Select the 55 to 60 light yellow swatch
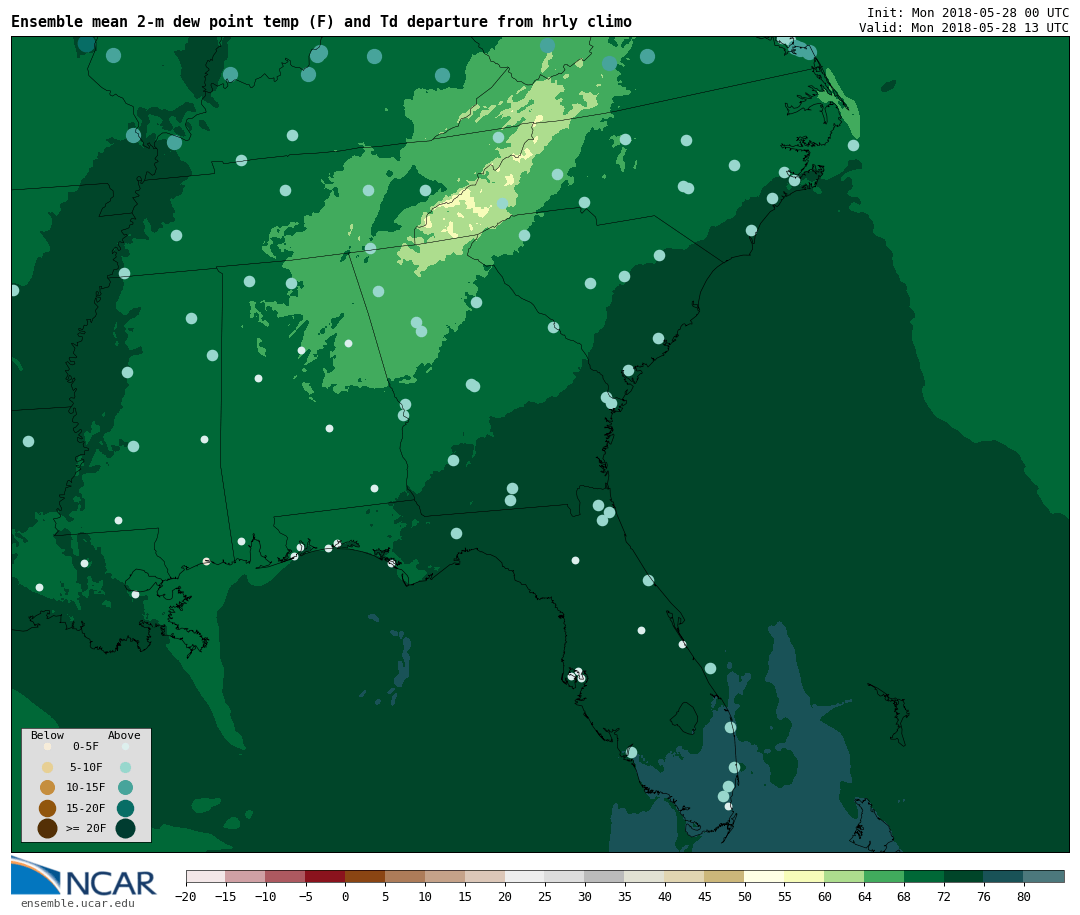 804,877
